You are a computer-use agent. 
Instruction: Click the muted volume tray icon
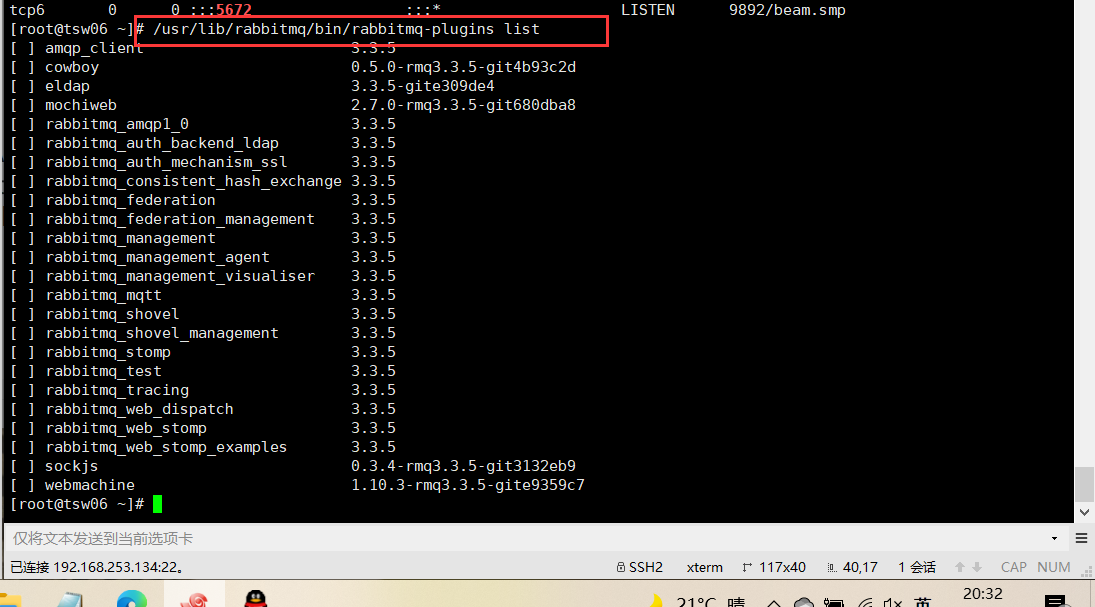click(892, 602)
